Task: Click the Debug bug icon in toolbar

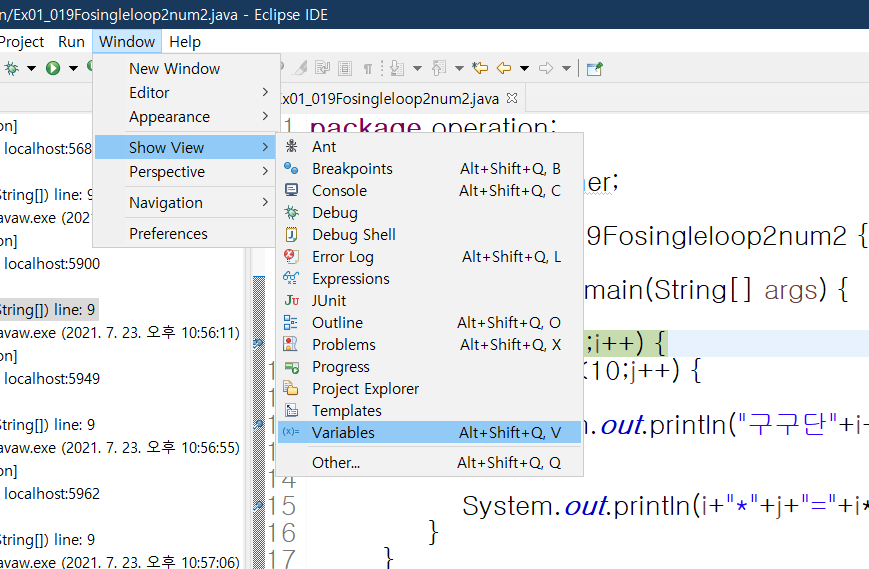Action: (x=12, y=69)
